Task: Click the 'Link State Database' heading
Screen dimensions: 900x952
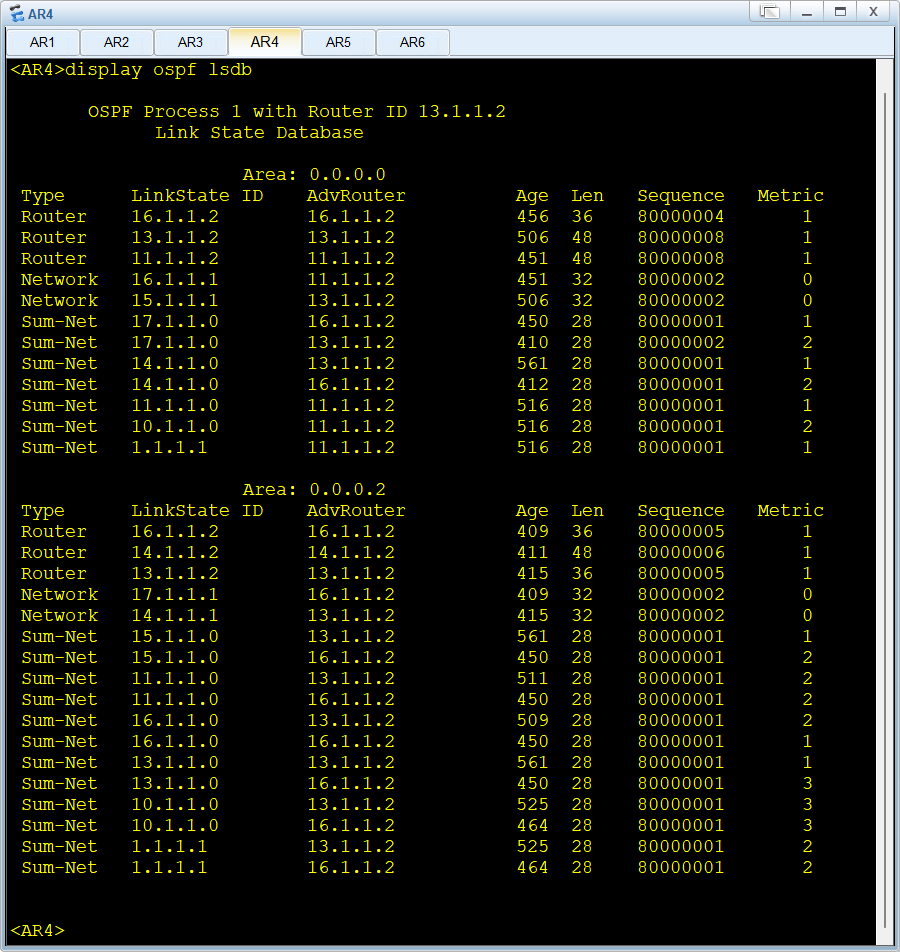Action: click(259, 133)
